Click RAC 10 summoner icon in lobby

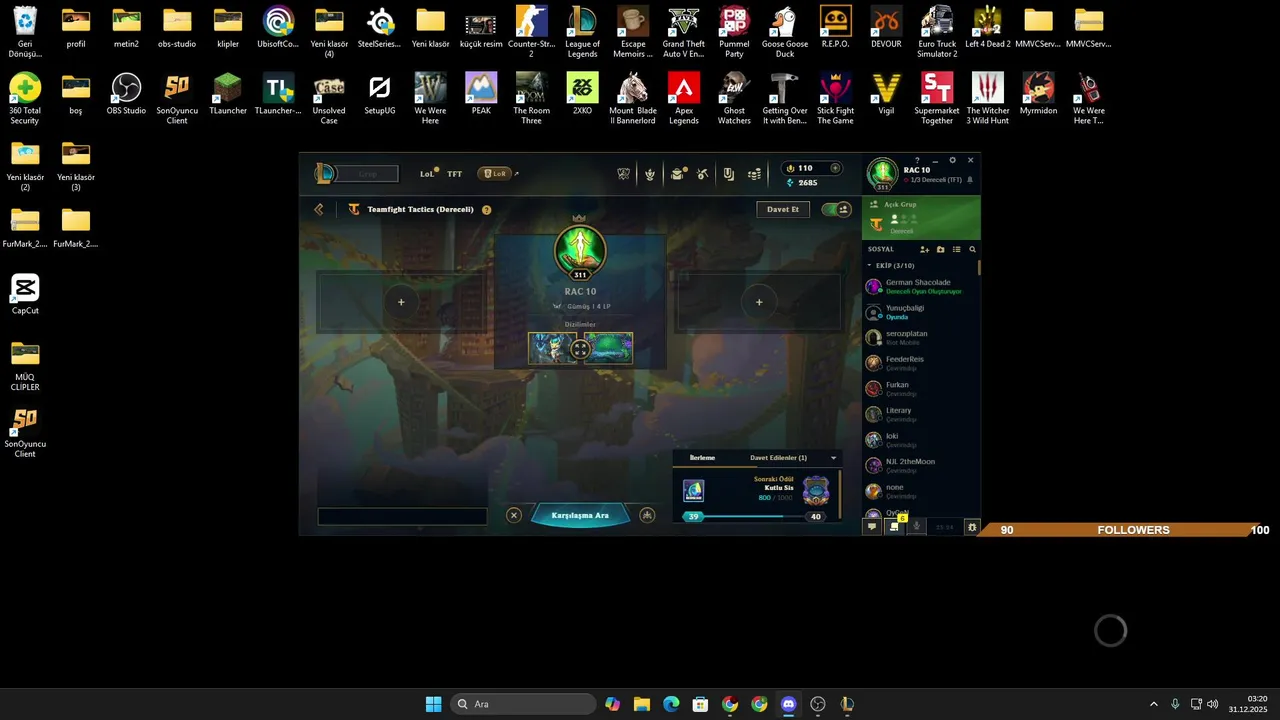pyautogui.click(x=580, y=250)
